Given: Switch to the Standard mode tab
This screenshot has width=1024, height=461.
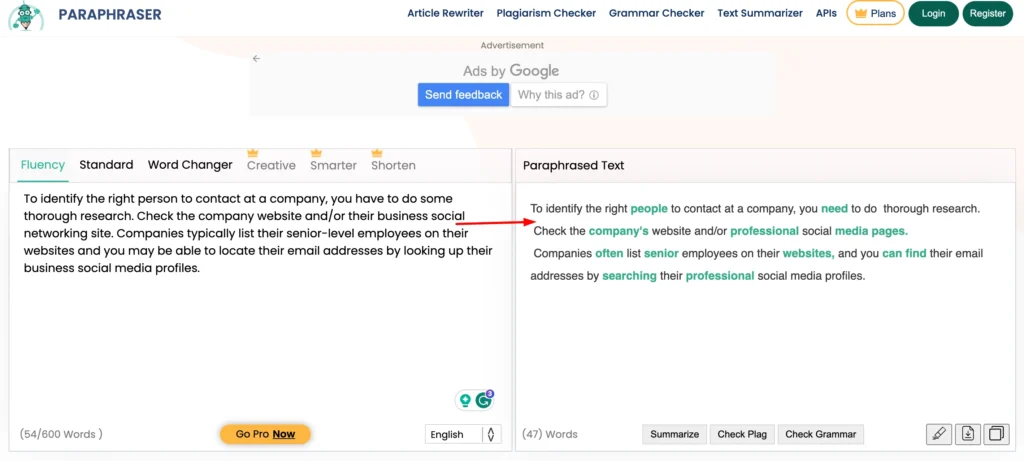Looking at the screenshot, I should pos(106,165).
